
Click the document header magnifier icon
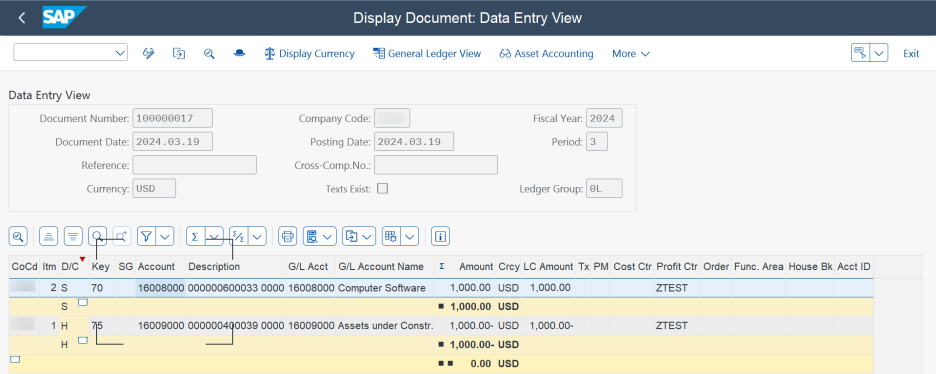[209, 53]
